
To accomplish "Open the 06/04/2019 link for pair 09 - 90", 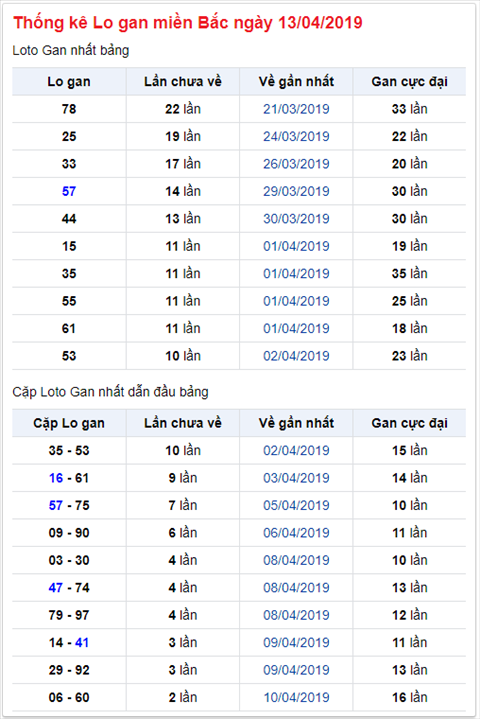I will pos(296,533).
